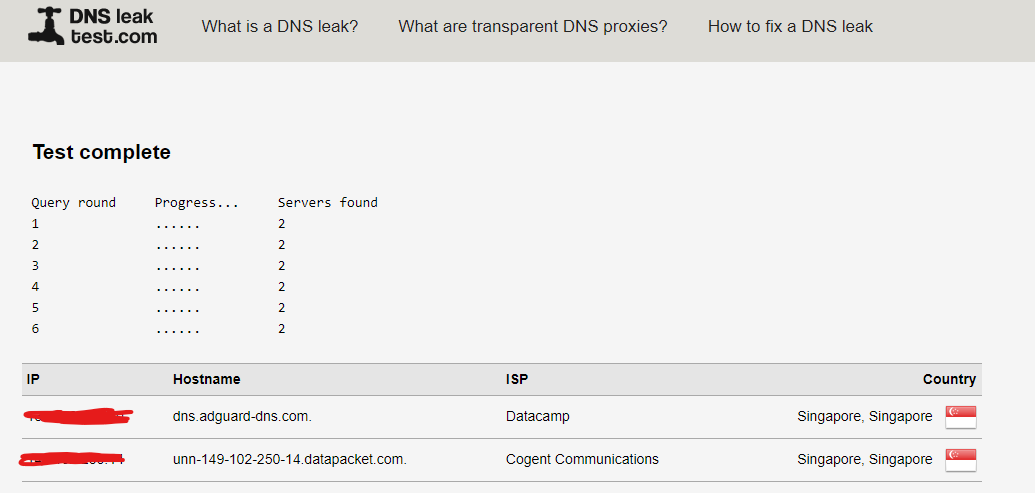Image resolution: width=1035 pixels, height=493 pixels.
Task: Click the Datacamp ISP entry
Action: [x=537, y=416]
